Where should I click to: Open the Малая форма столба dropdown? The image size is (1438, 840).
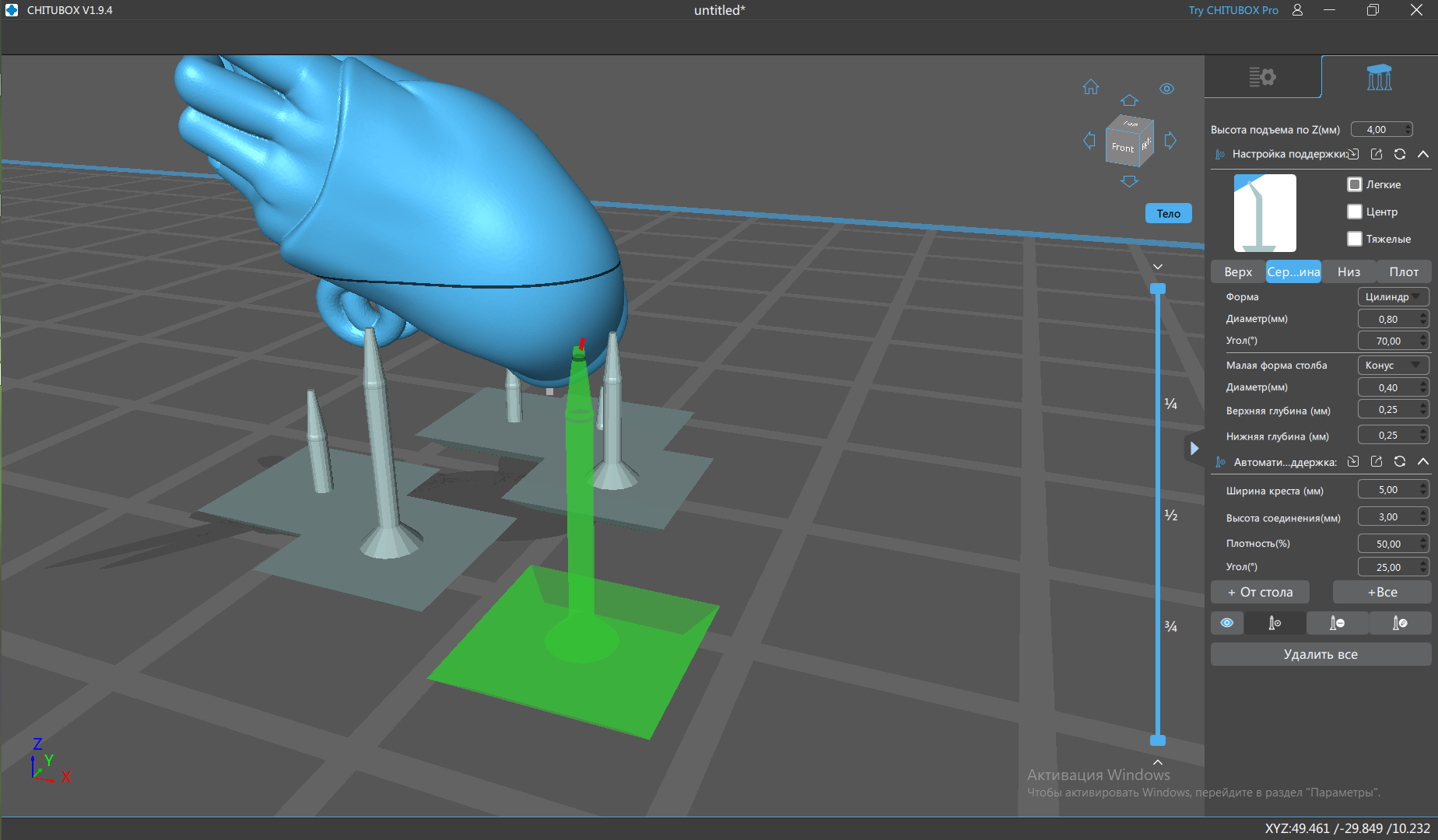click(x=1393, y=366)
